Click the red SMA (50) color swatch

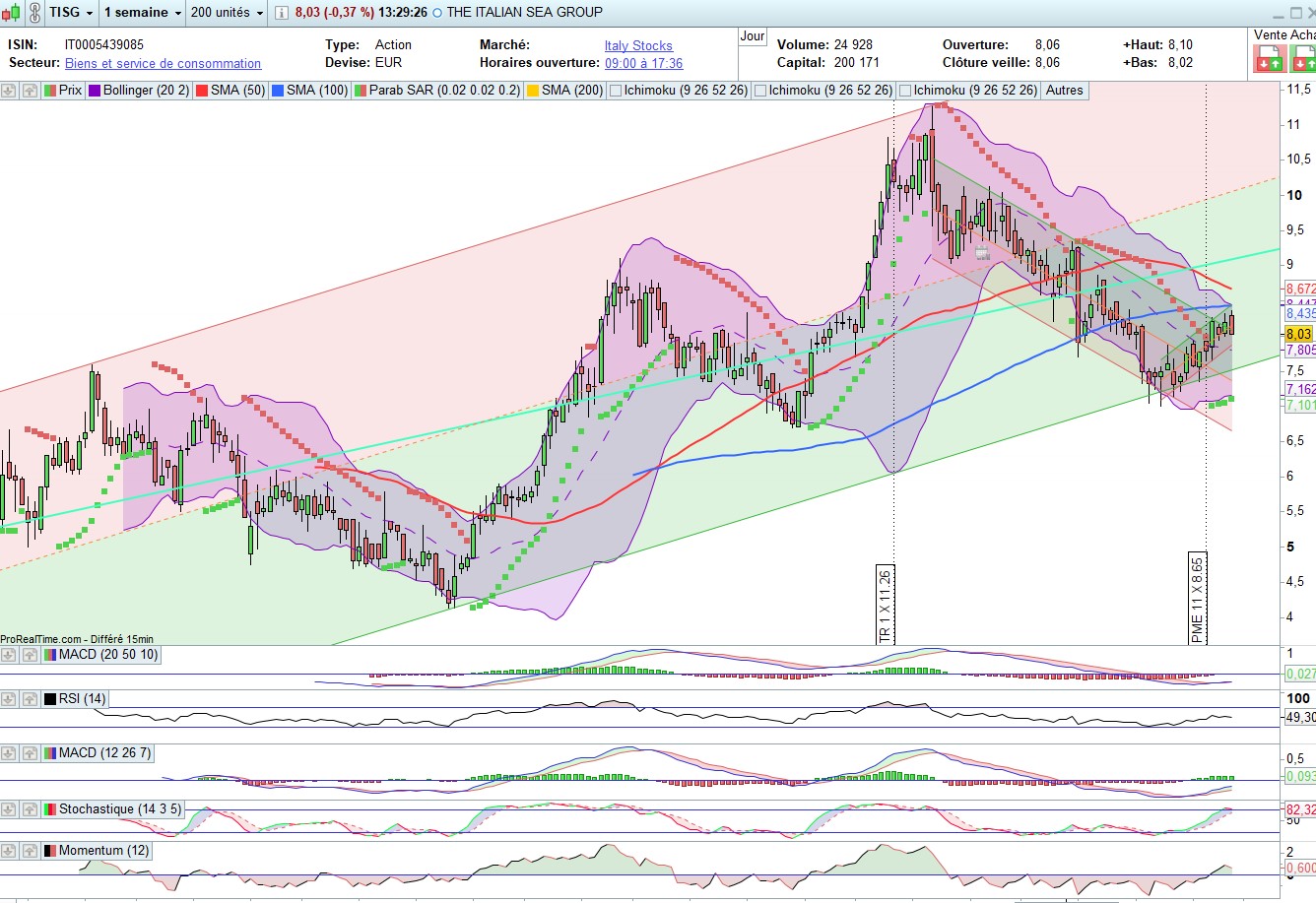click(x=202, y=91)
